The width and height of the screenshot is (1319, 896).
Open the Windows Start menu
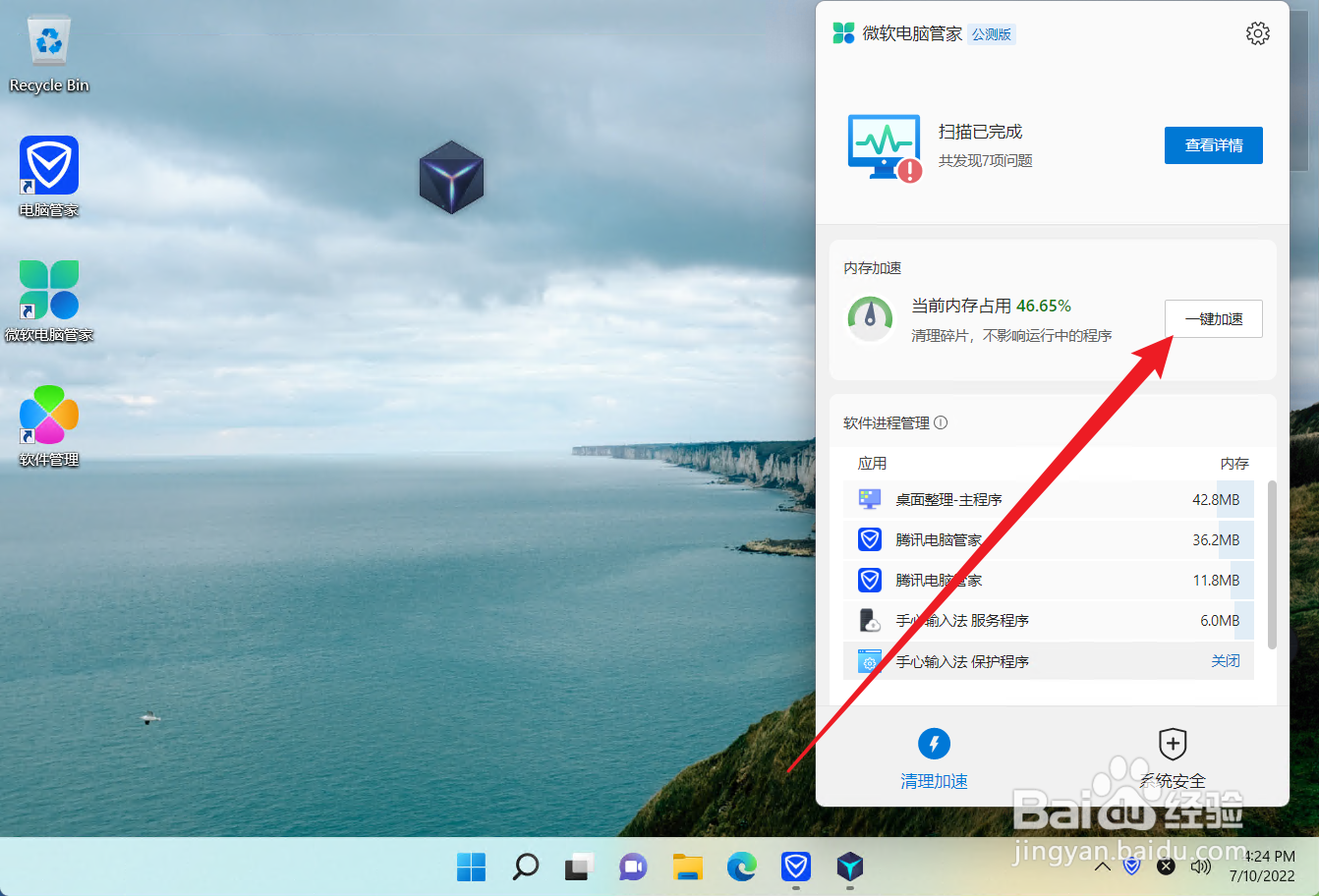[x=472, y=867]
